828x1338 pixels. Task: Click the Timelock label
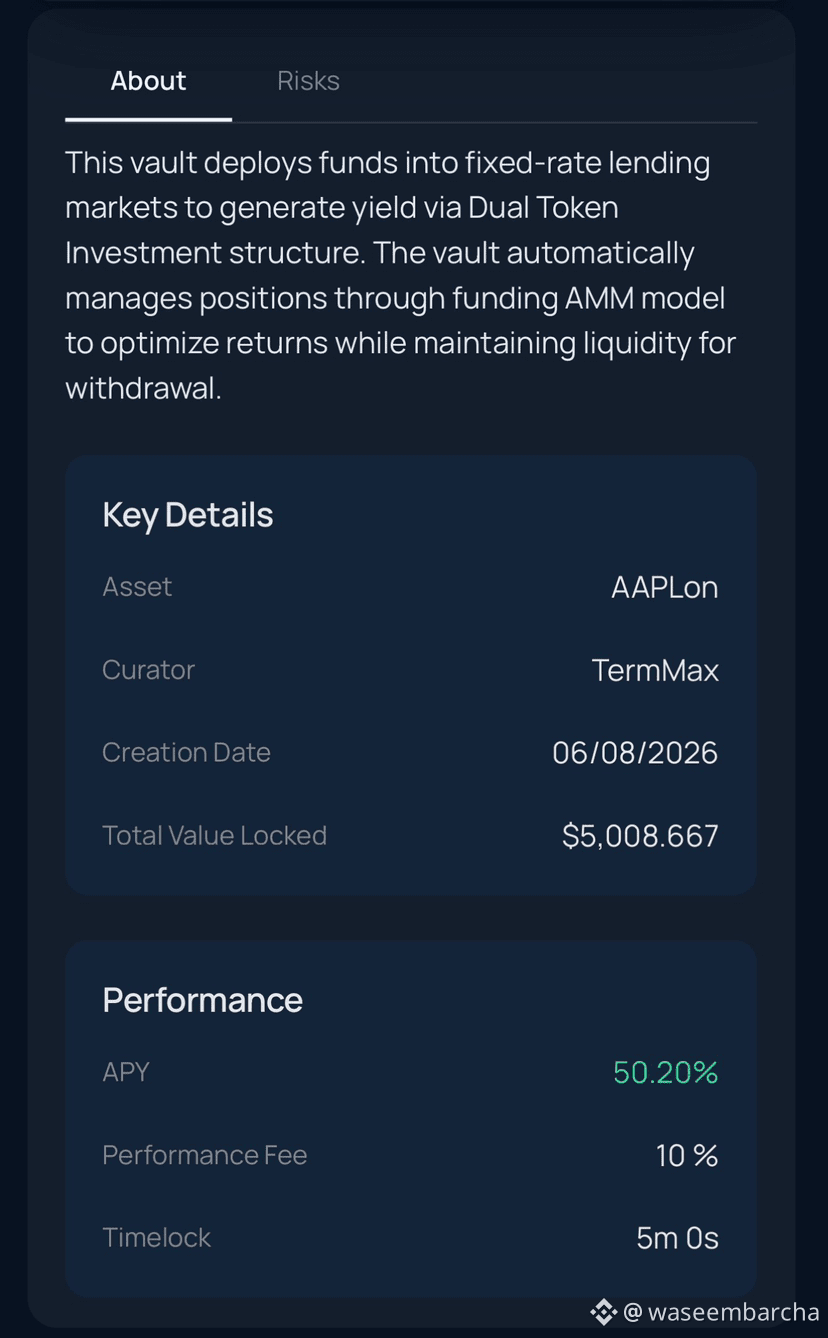[156, 1239]
